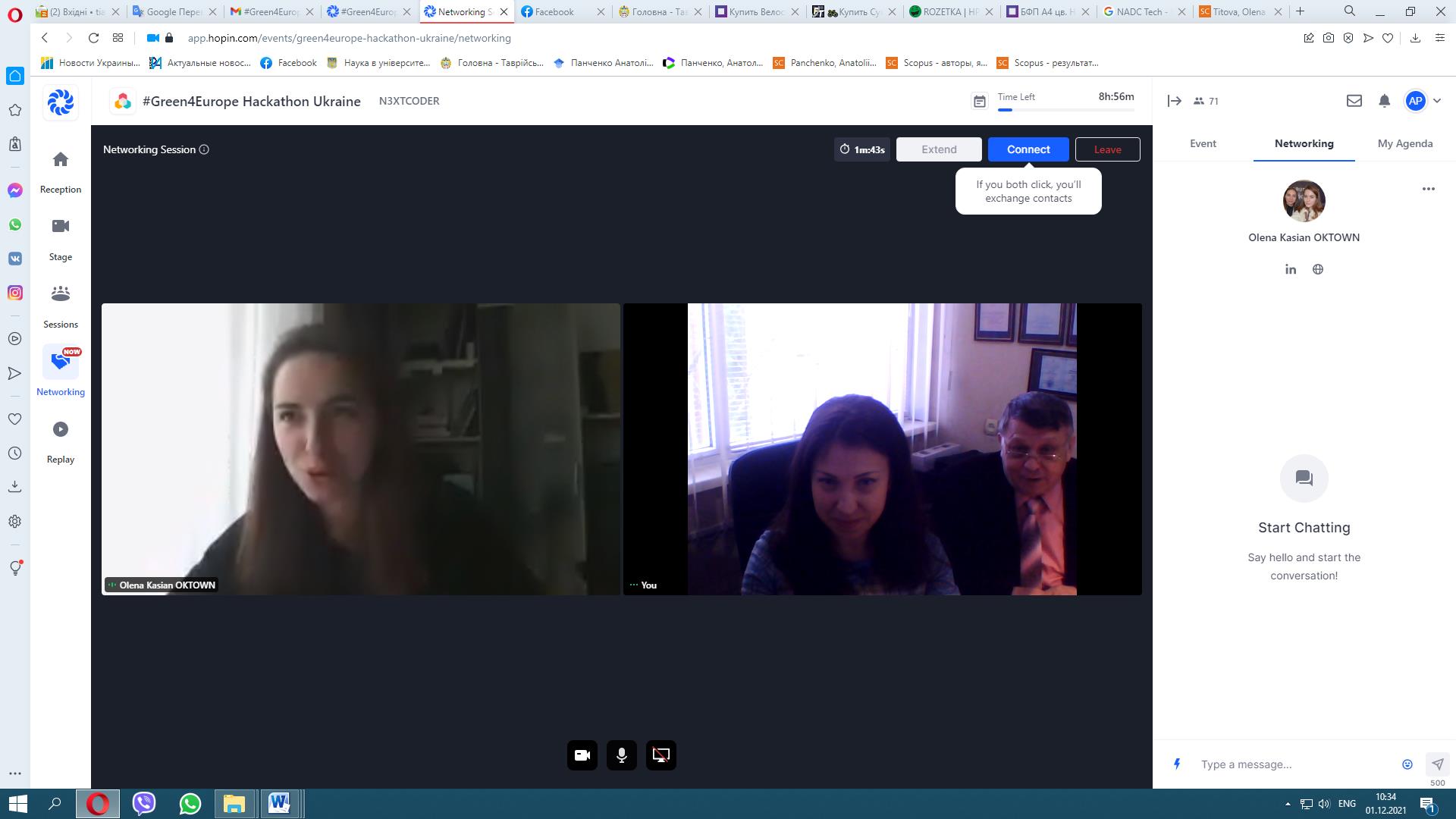1456x819 pixels.
Task: Open Olena Kasian's website globe icon
Action: click(x=1318, y=269)
